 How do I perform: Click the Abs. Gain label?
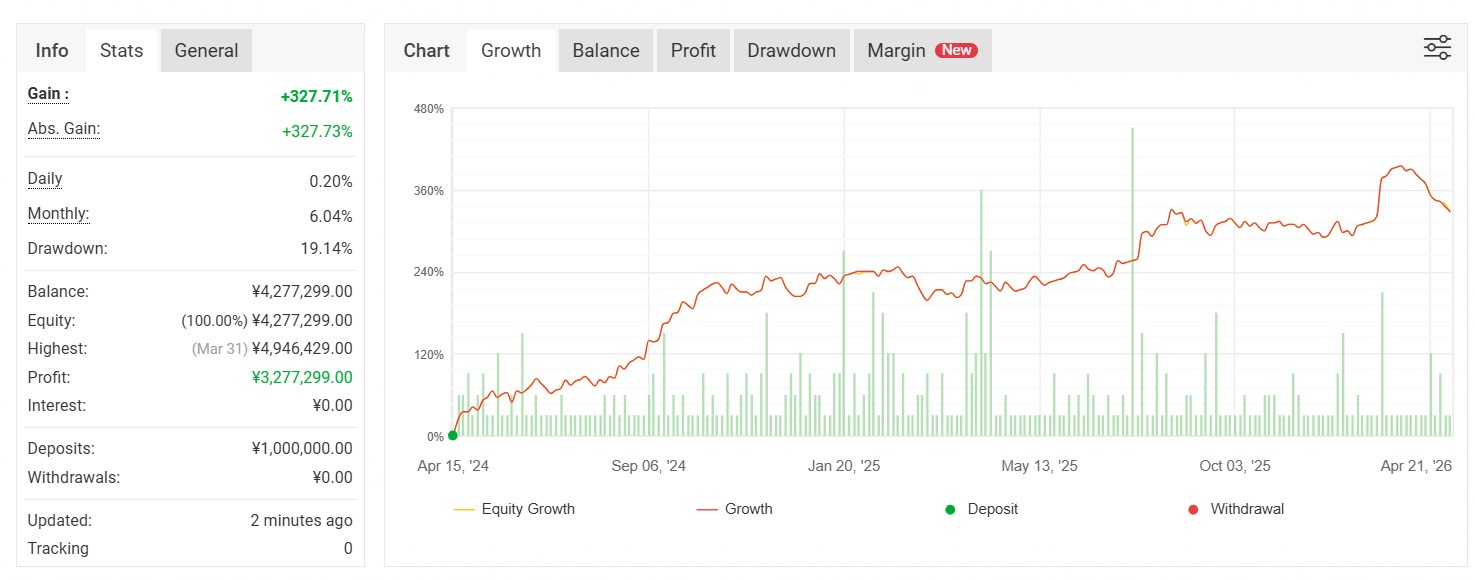pos(64,129)
